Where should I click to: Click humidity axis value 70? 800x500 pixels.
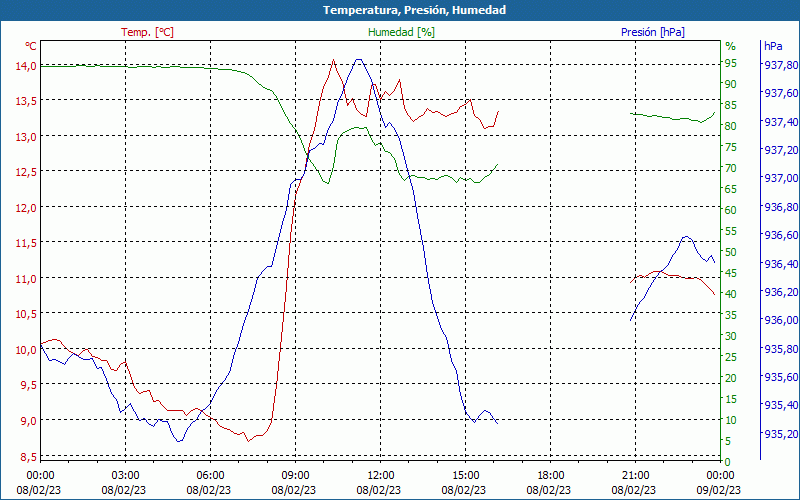pyautogui.click(x=731, y=168)
